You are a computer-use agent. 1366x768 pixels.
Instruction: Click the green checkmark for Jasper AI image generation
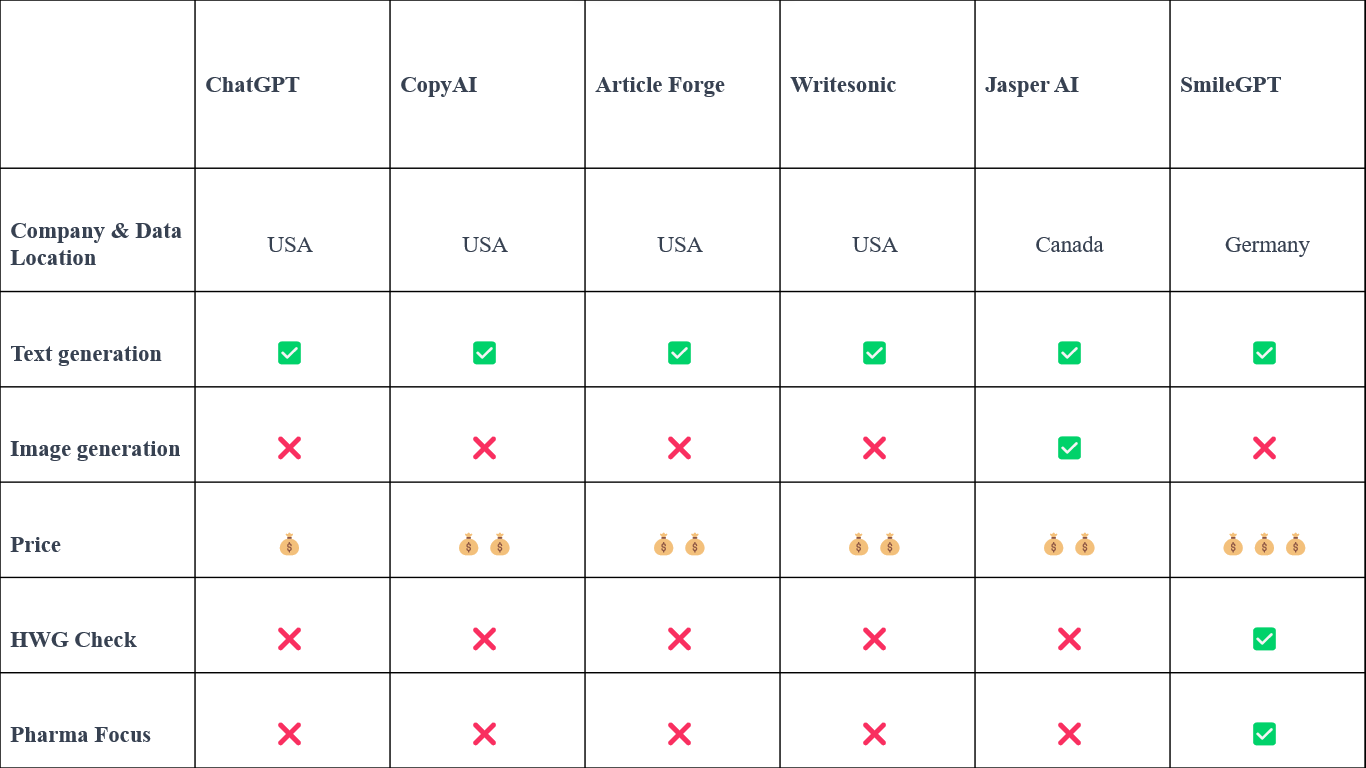point(1069,448)
